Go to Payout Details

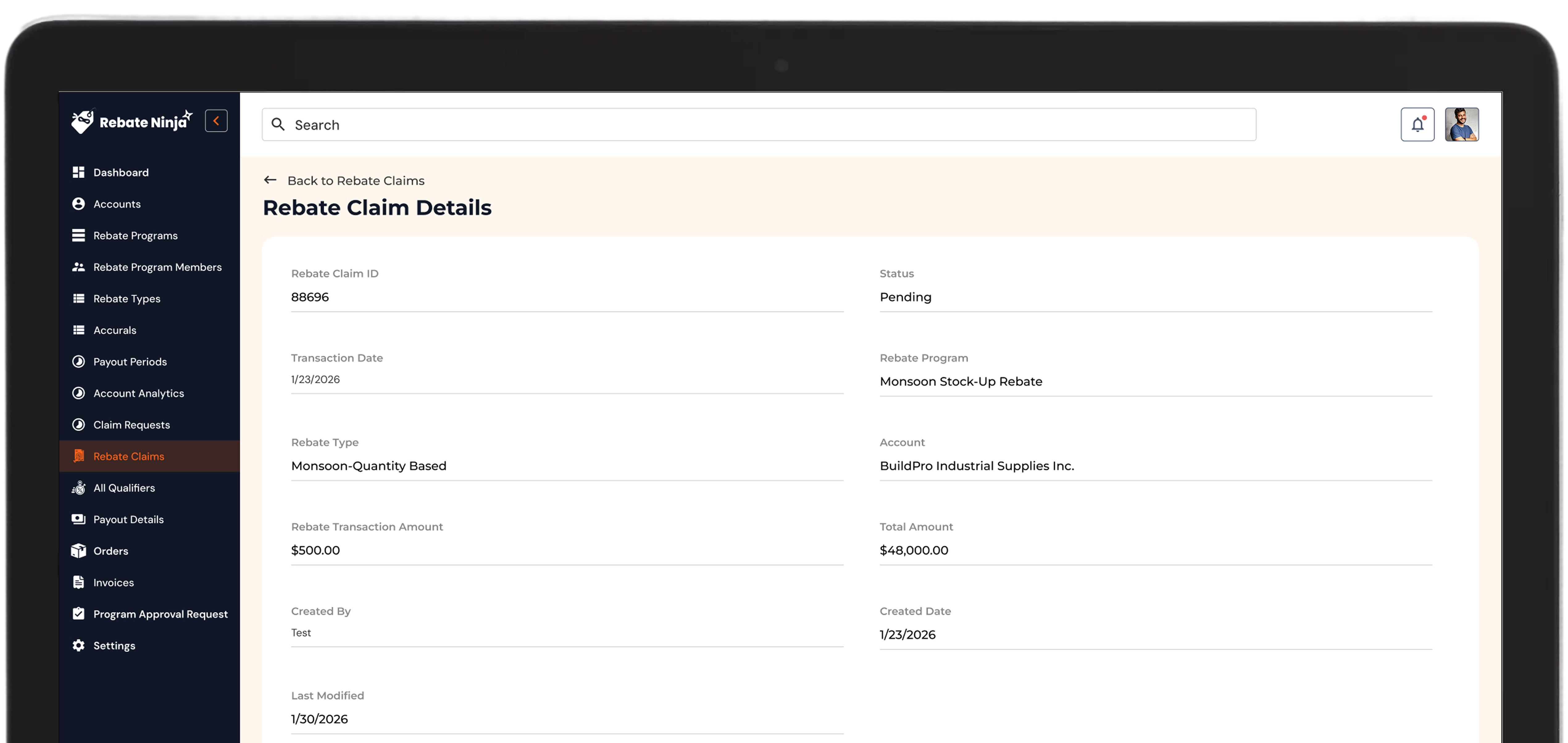coord(150,519)
